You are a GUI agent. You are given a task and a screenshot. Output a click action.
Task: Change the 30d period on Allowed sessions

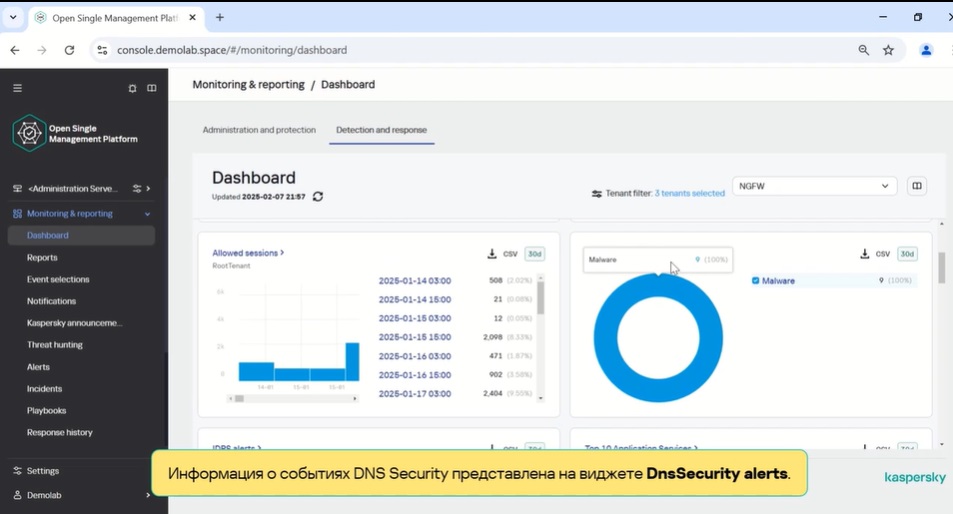click(x=534, y=254)
